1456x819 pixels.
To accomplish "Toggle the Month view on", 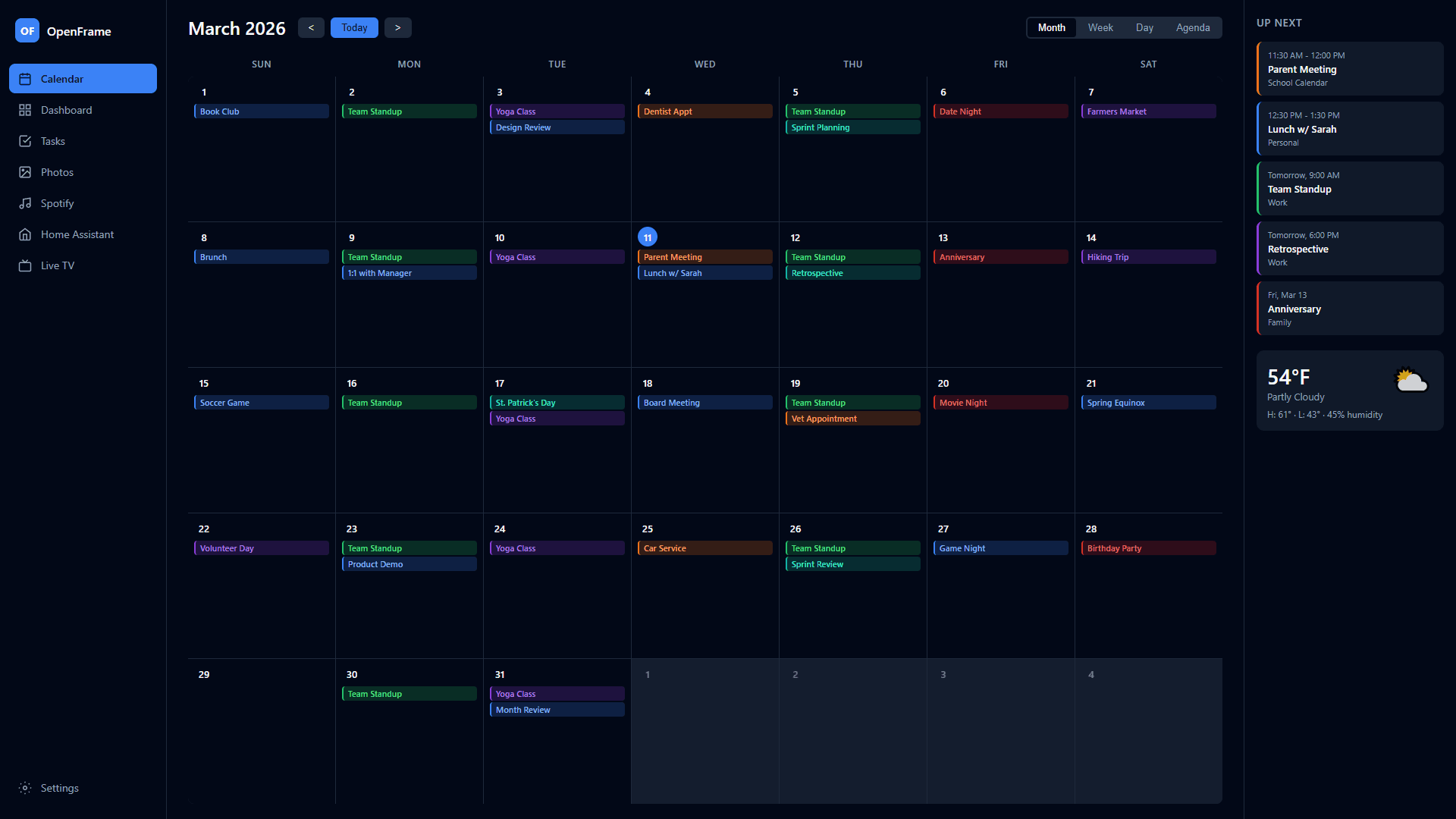I will 1051,27.
